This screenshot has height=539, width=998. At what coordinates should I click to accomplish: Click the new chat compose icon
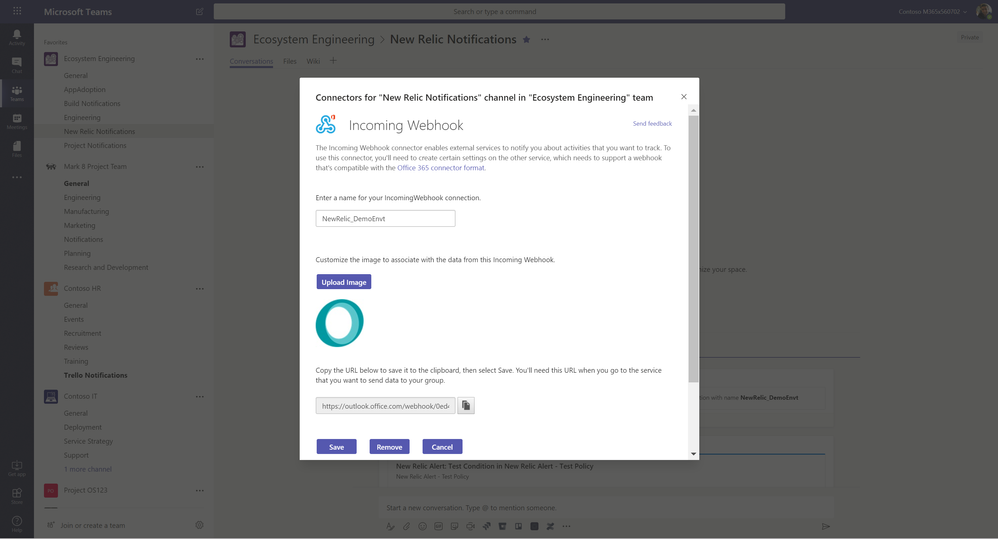(199, 11)
